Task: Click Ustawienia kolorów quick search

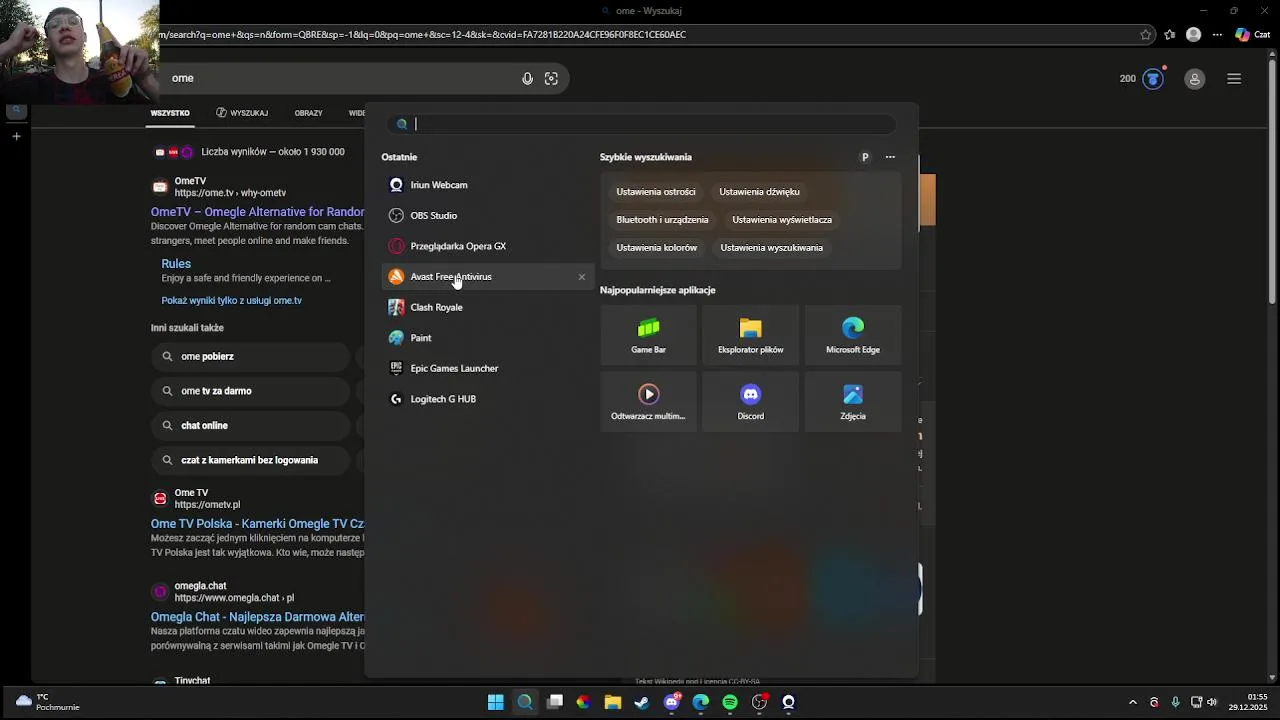Action: 657,248
